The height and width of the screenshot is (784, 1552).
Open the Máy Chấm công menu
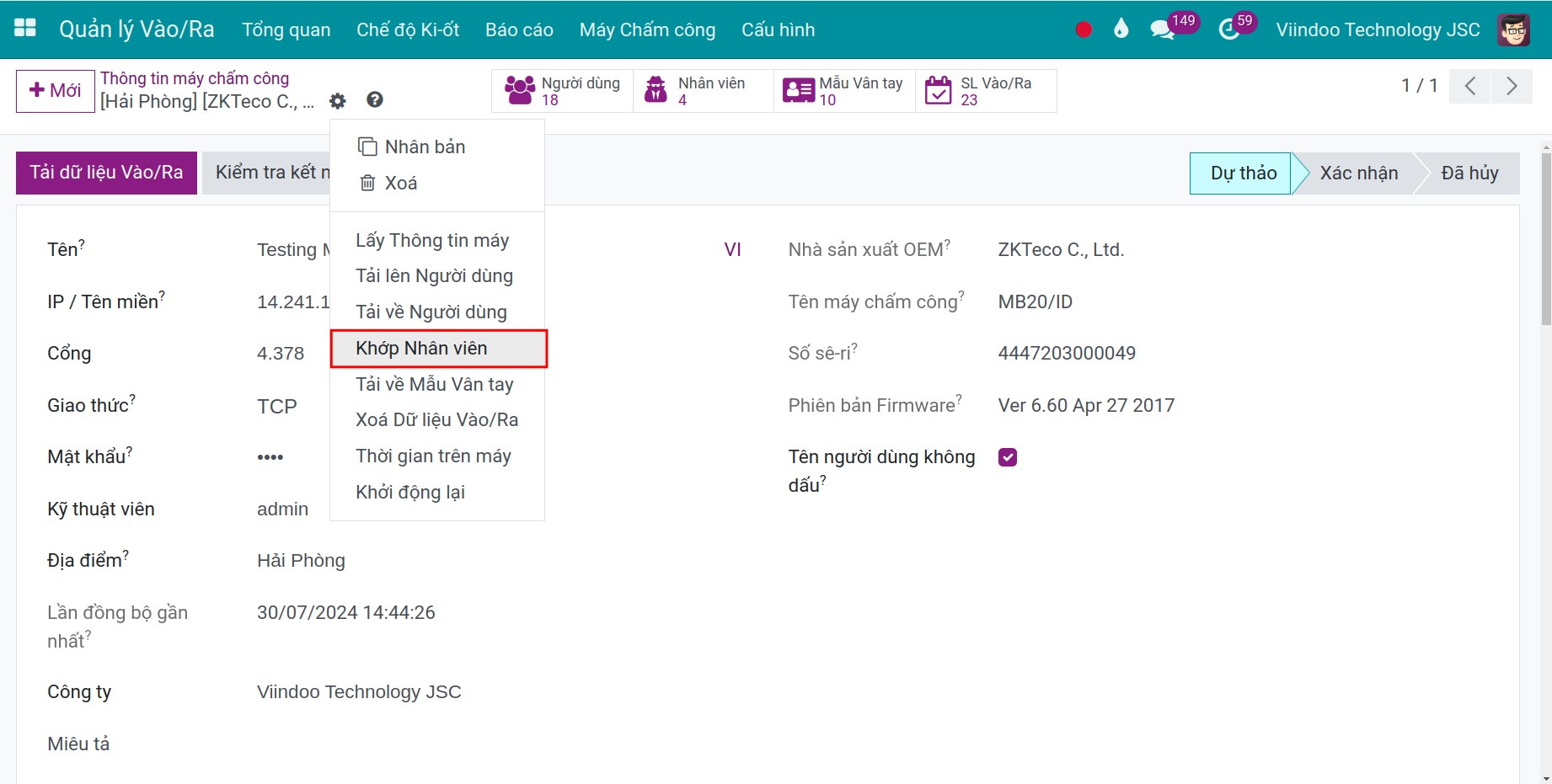pos(647,30)
